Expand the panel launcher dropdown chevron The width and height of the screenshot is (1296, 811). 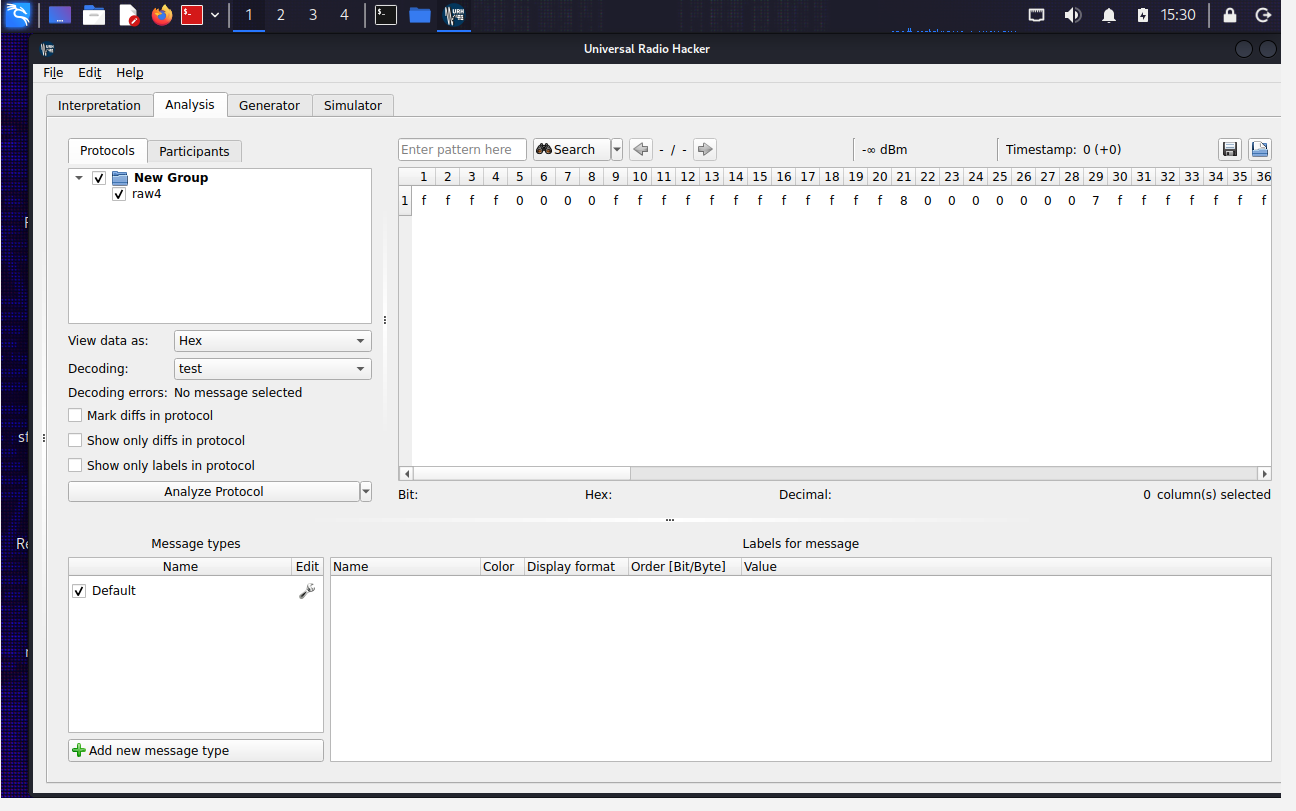coord(215,15)
